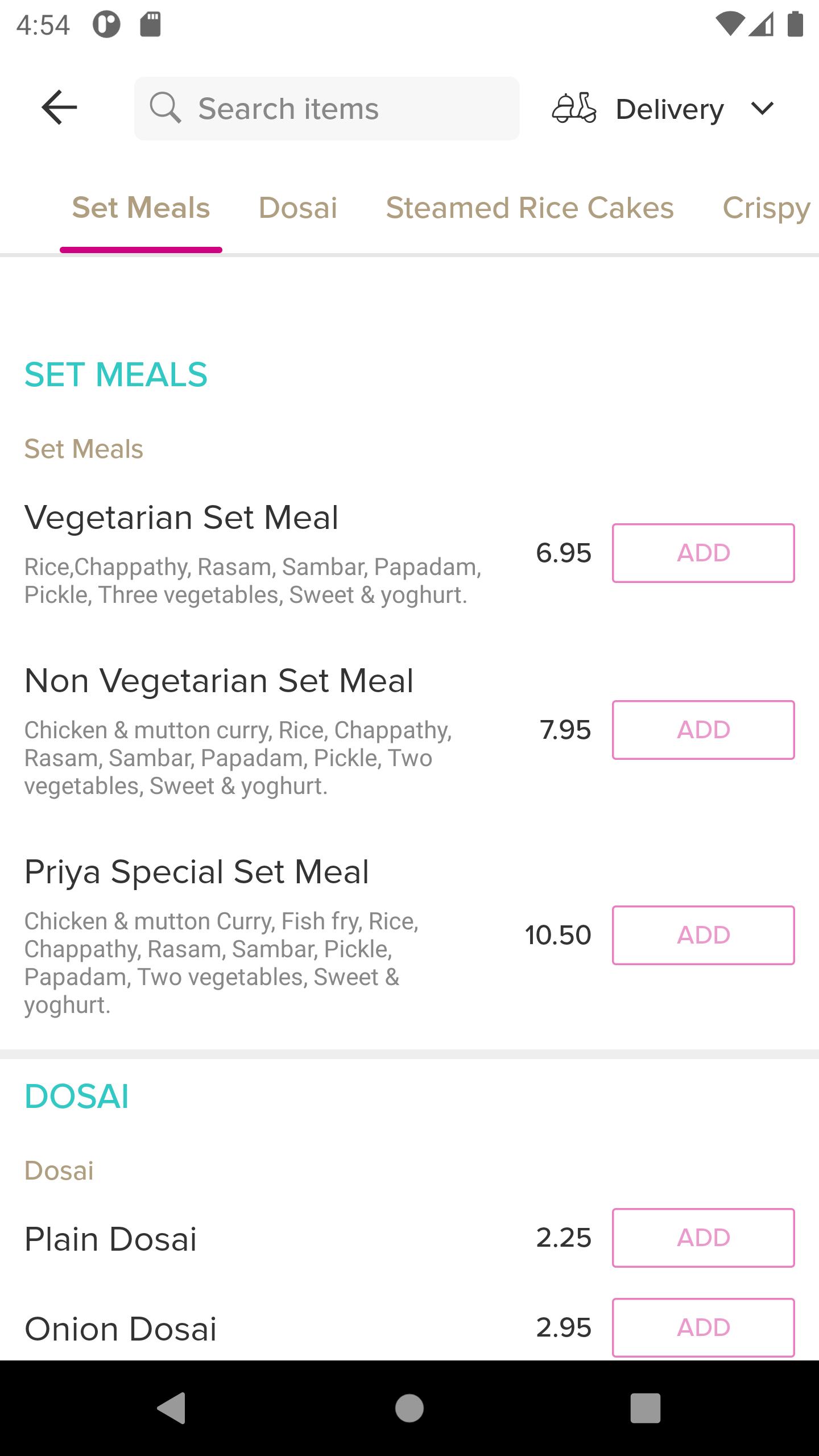Add Non Vegetarian Set Meal
The image size is (819, 1456).
(704, 730)
